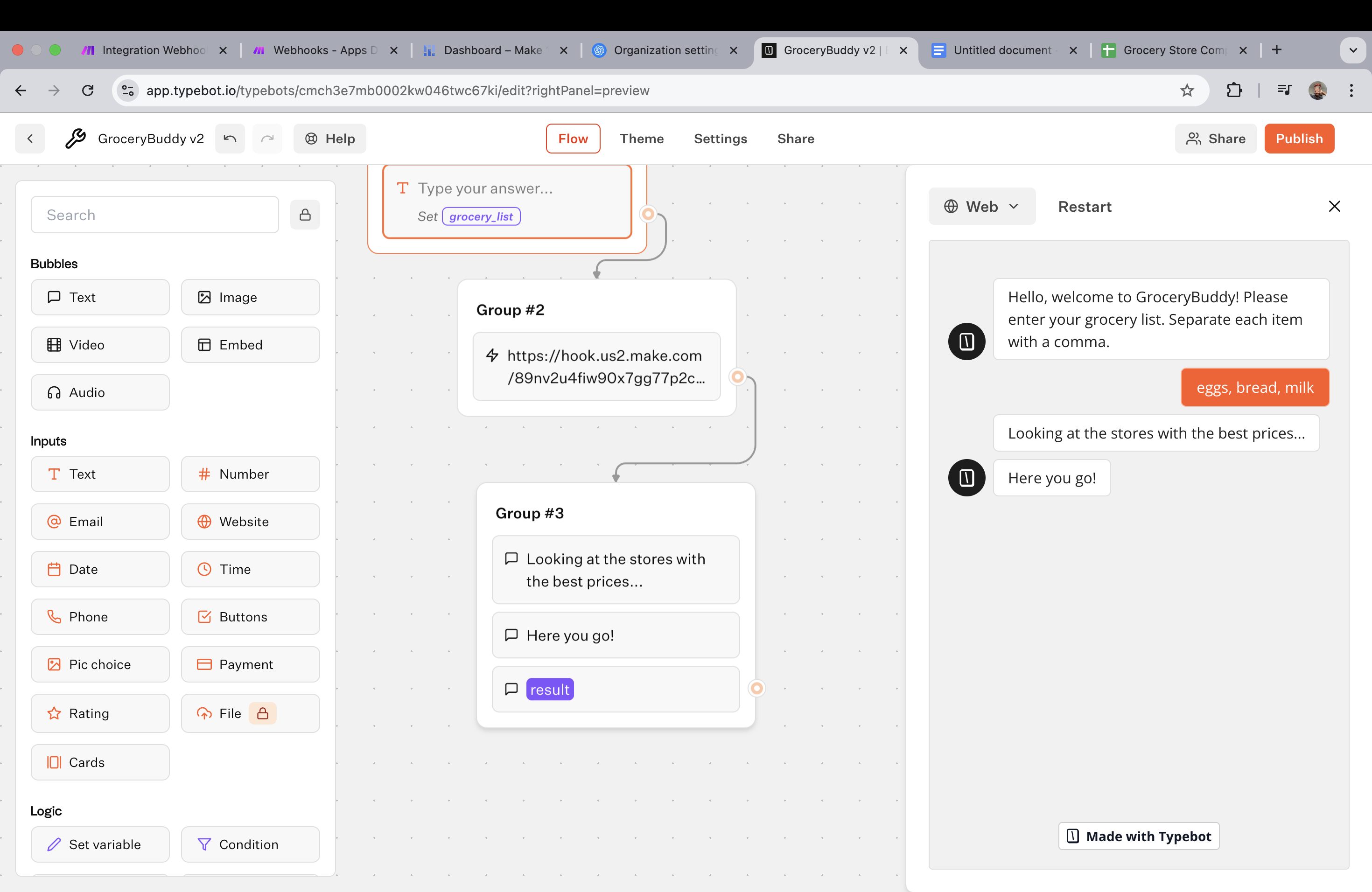Open the Chrome three-dot menu
Screen dimensions: 1372x892
point(1351,91)
